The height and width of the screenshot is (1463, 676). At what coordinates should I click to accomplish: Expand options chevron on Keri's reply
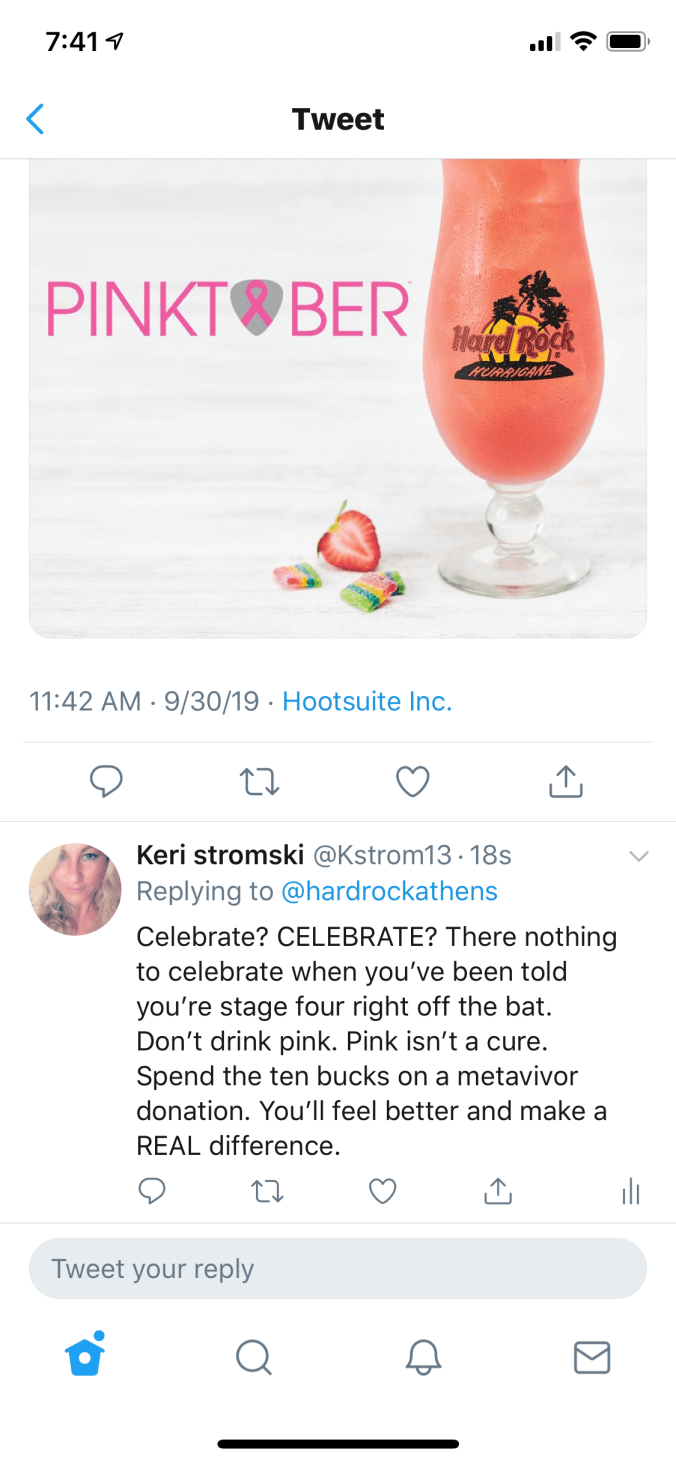pos(637,856)
